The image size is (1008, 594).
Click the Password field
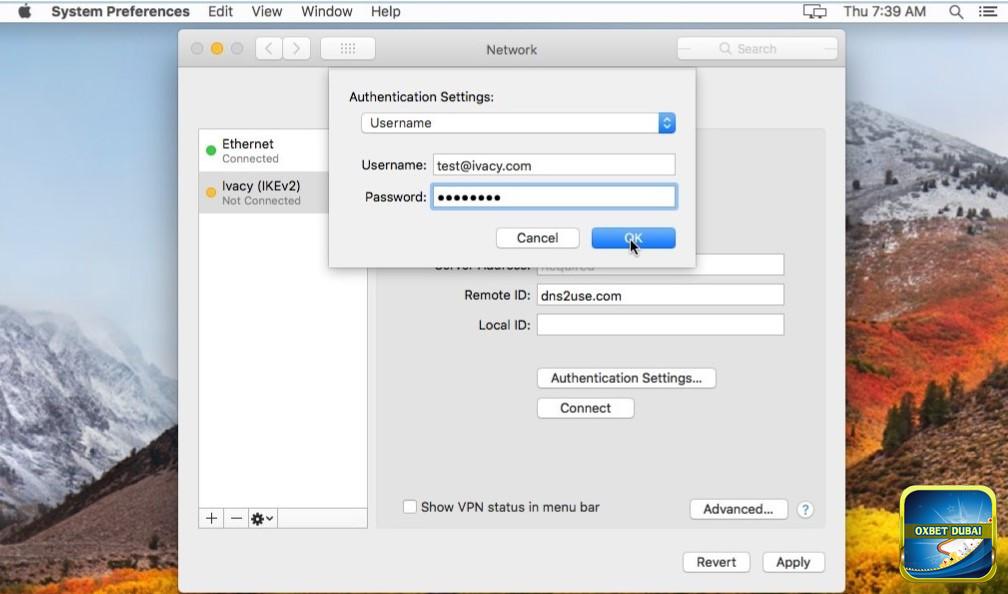pyautogui.click(x=553, y=197)
